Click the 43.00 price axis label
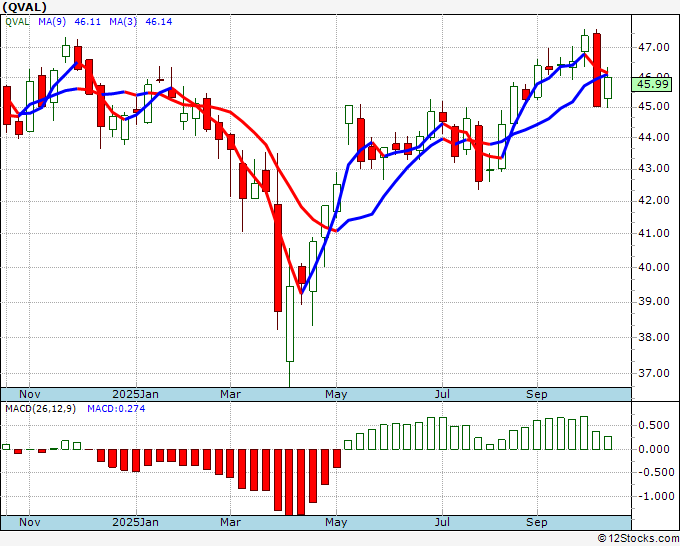This screenshot has width=680, height=546. point(654,168)
